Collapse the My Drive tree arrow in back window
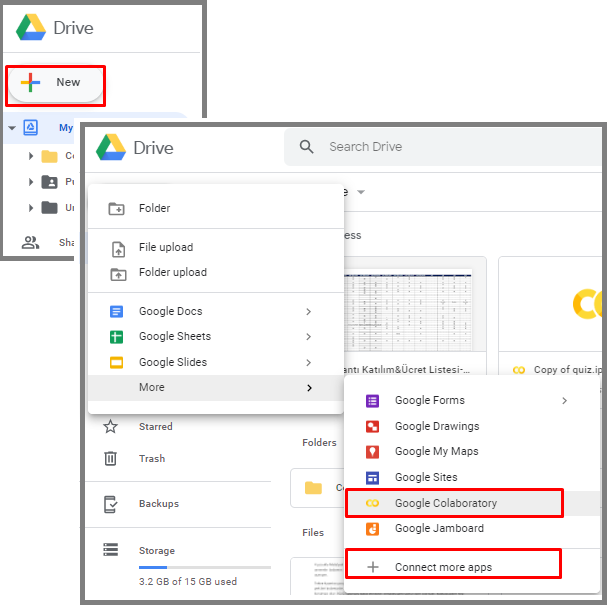The width and height of the screenshot is (611, 609). [x=12, y=128]
